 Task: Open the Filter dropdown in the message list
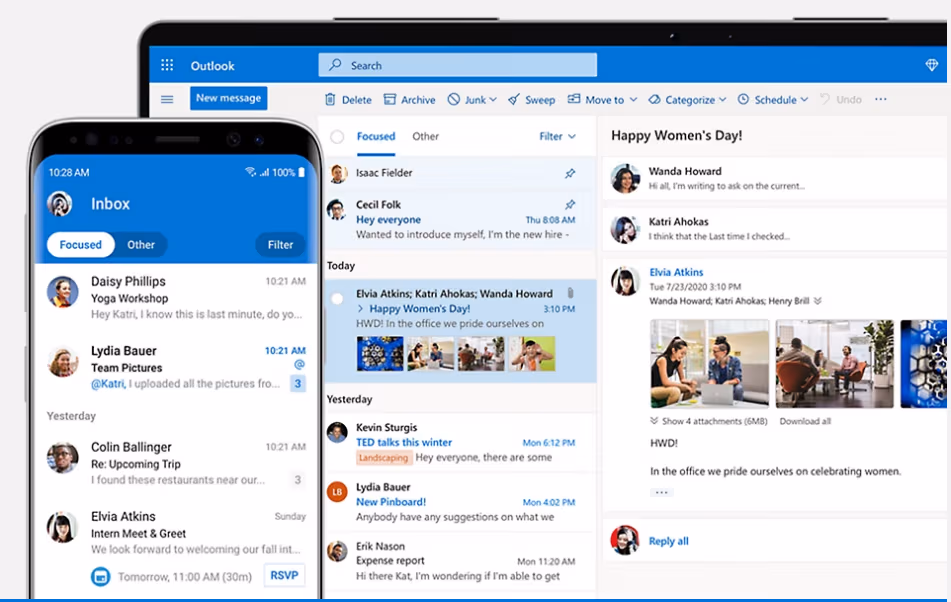point(556,136)
